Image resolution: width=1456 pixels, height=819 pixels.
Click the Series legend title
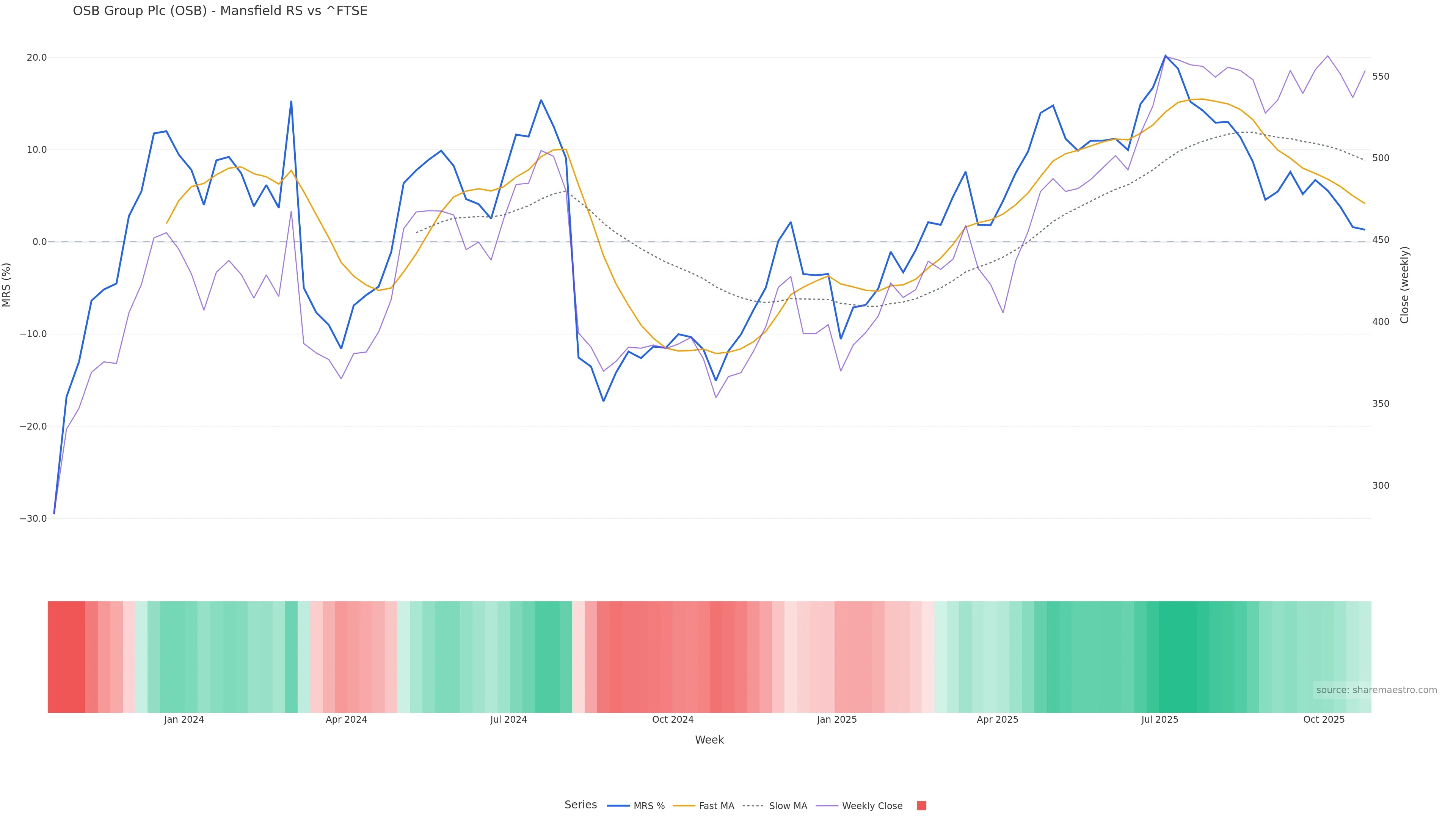pos(581,805)
